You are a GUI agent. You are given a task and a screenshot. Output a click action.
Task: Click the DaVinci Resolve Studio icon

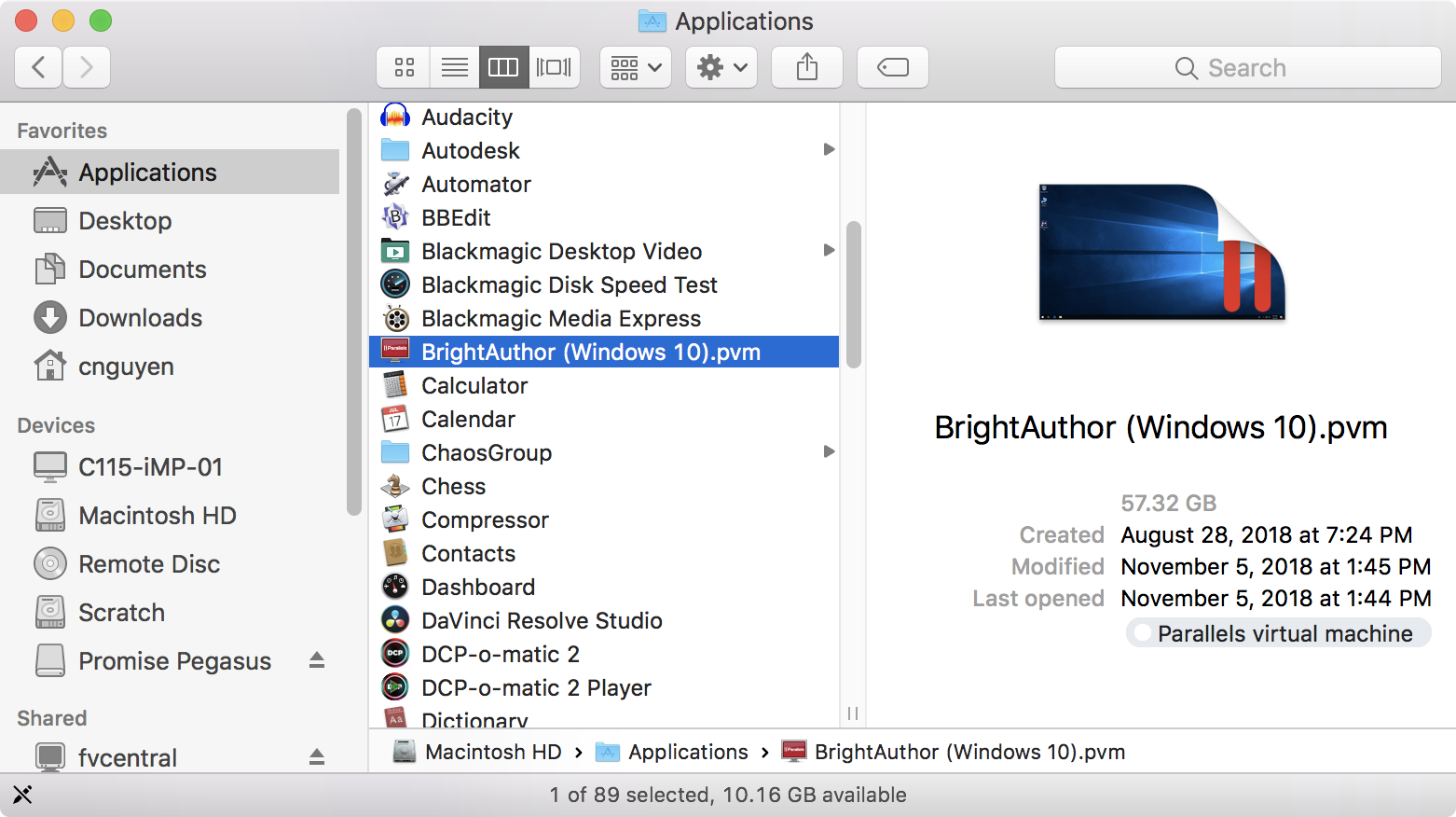tap(395, 619)
